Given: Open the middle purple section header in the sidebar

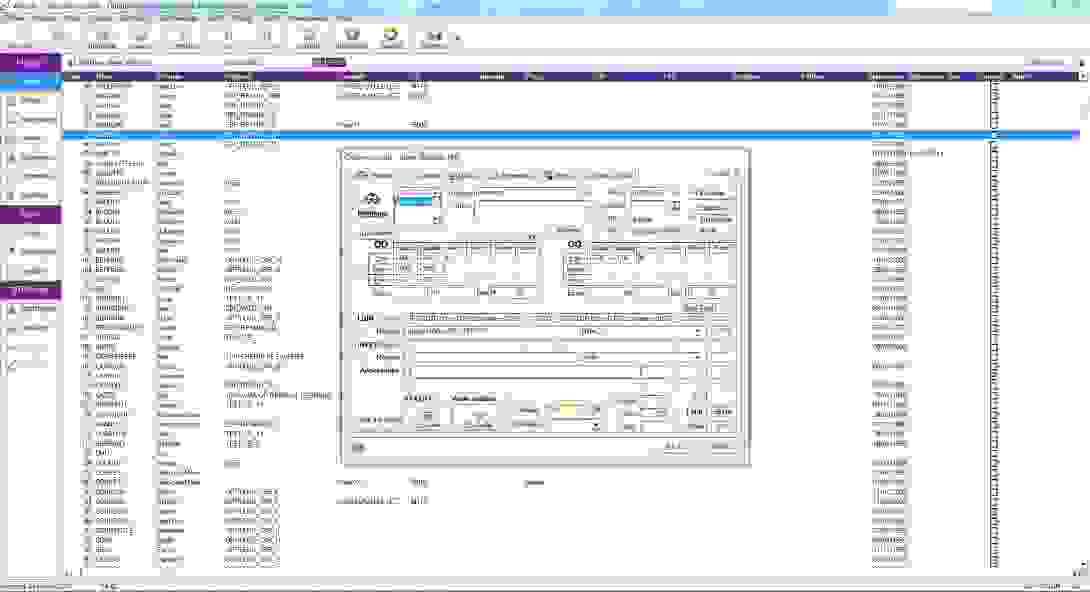Looking at the screenshot, I should pos(31,214).
